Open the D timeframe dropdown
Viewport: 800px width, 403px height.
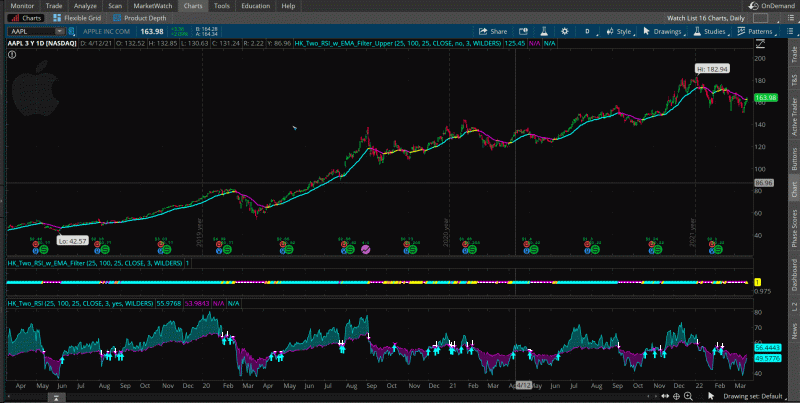coord(590,31)
